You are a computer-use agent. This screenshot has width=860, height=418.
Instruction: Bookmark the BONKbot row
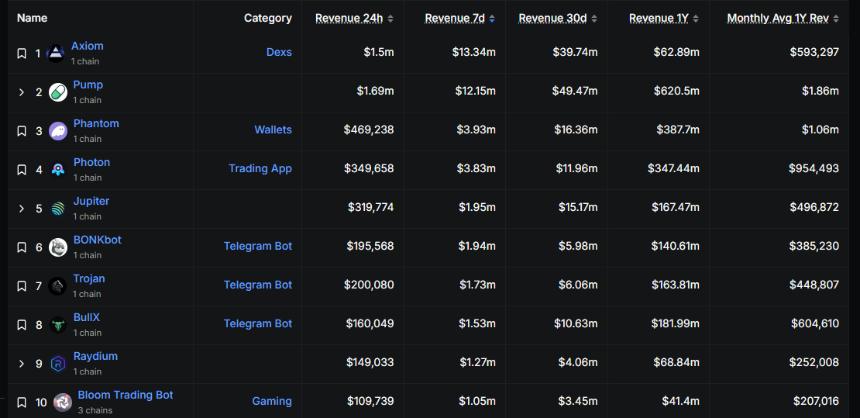[21, 247]
